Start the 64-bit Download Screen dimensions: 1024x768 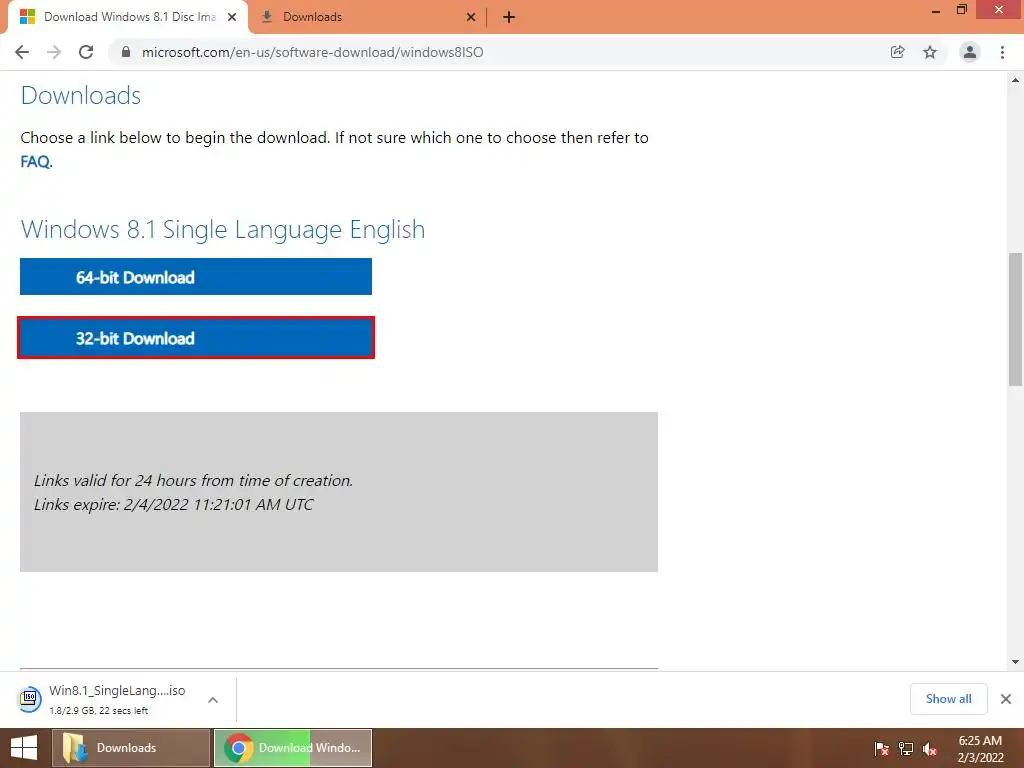(x=196, y=277)
